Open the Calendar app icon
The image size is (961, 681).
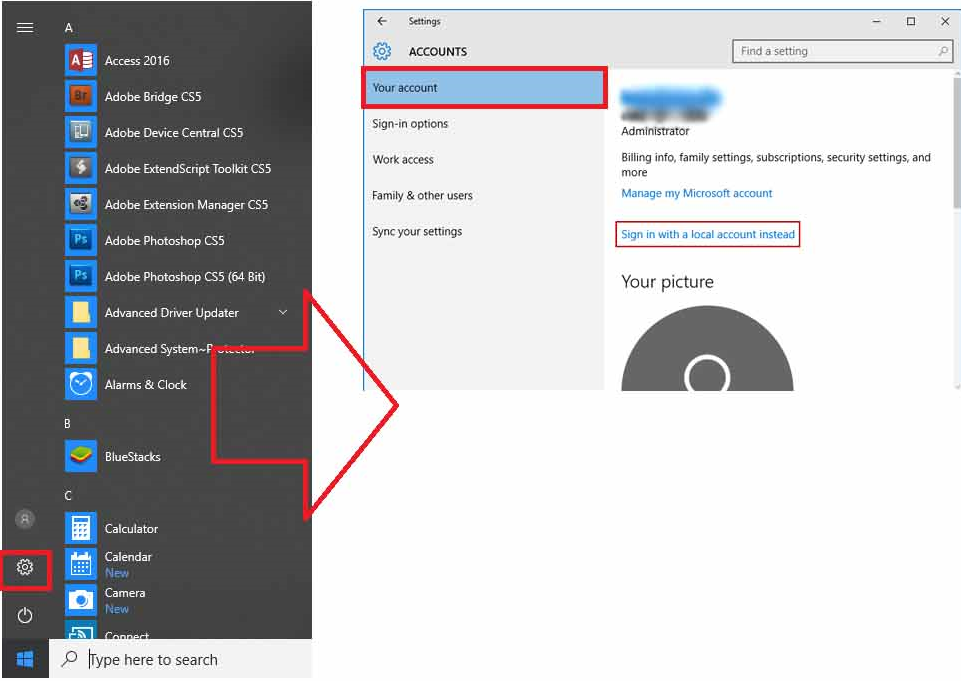coord(81,565)
